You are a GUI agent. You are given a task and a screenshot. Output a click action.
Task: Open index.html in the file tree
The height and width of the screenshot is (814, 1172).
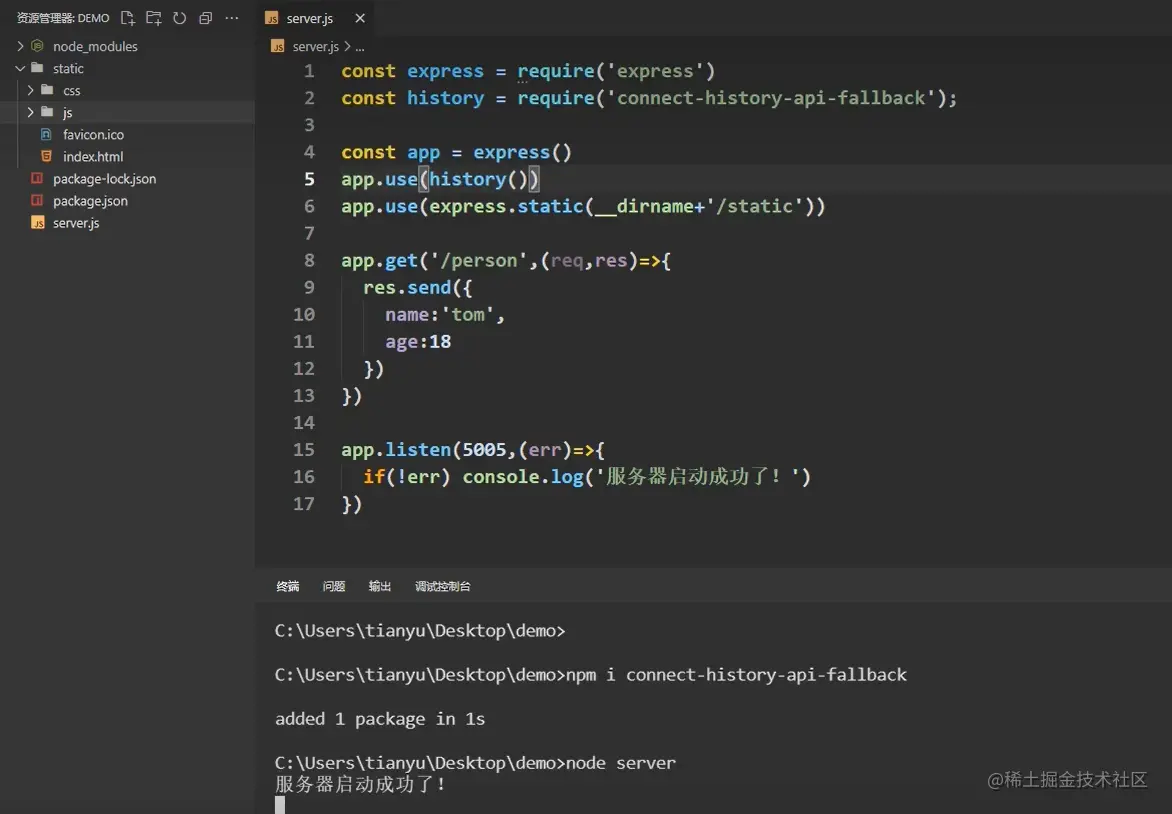click(93, 156)
